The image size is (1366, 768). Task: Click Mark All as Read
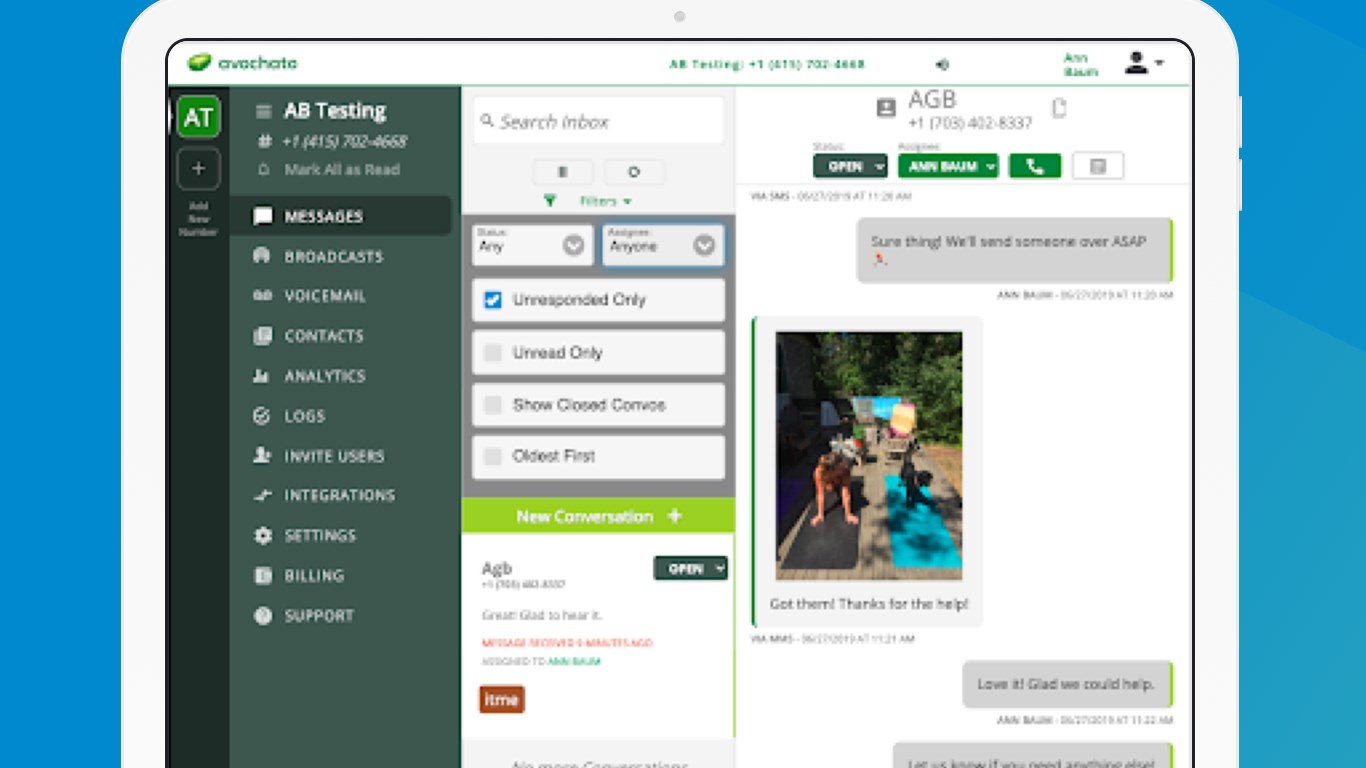tap(342, 170)
